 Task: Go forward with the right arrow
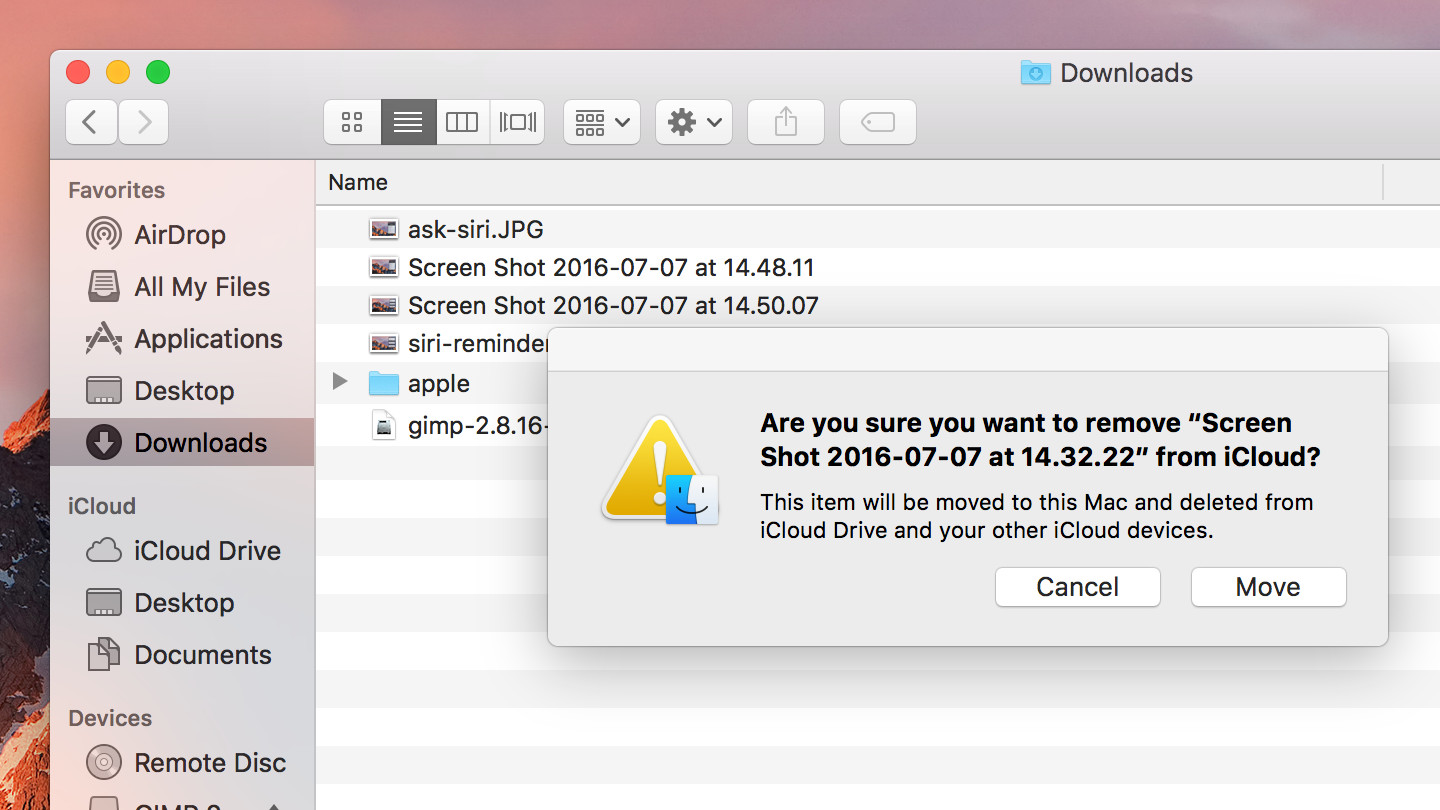[x=143, y=122]
